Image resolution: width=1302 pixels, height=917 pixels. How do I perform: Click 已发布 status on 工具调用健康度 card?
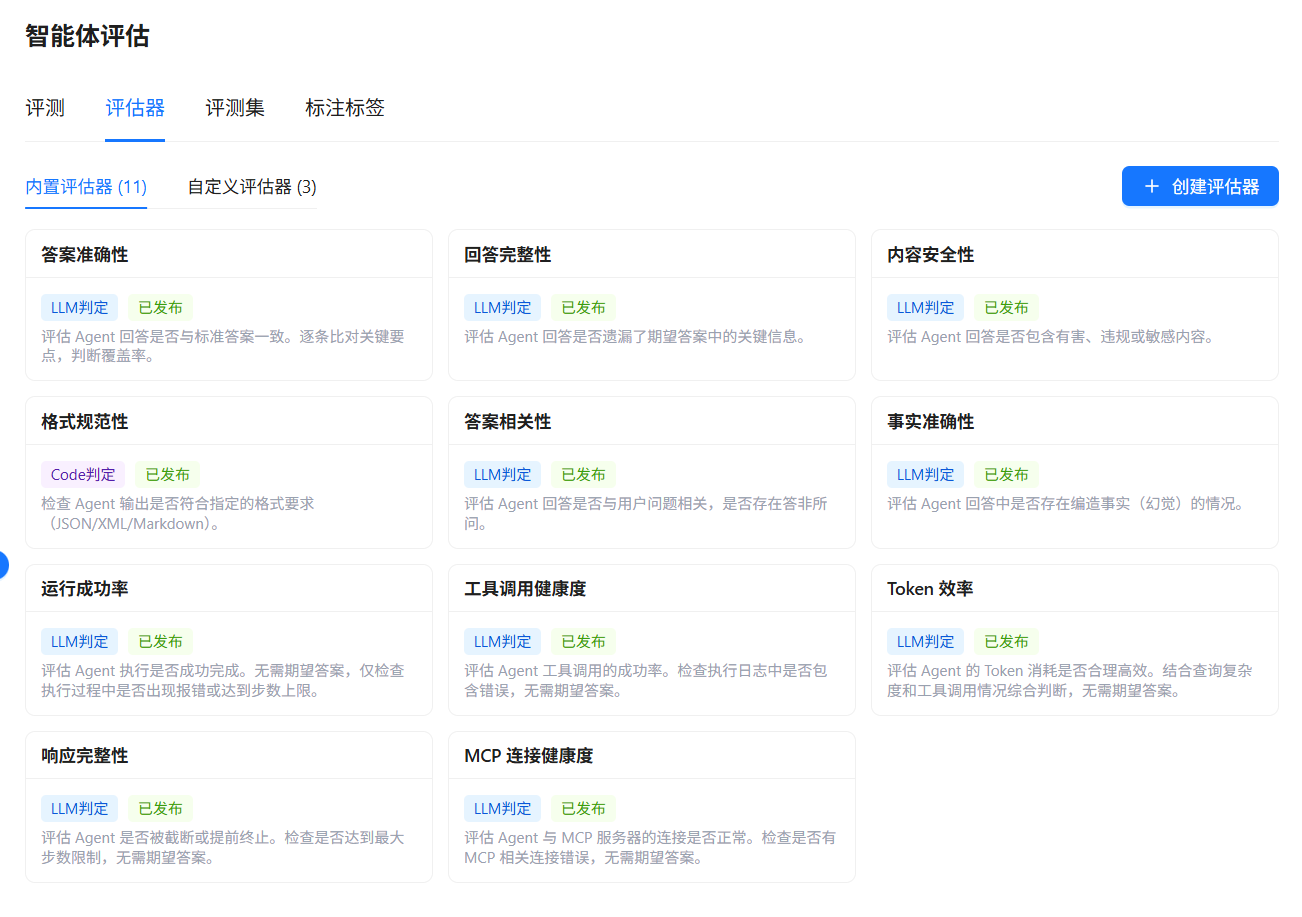(583, 641)
